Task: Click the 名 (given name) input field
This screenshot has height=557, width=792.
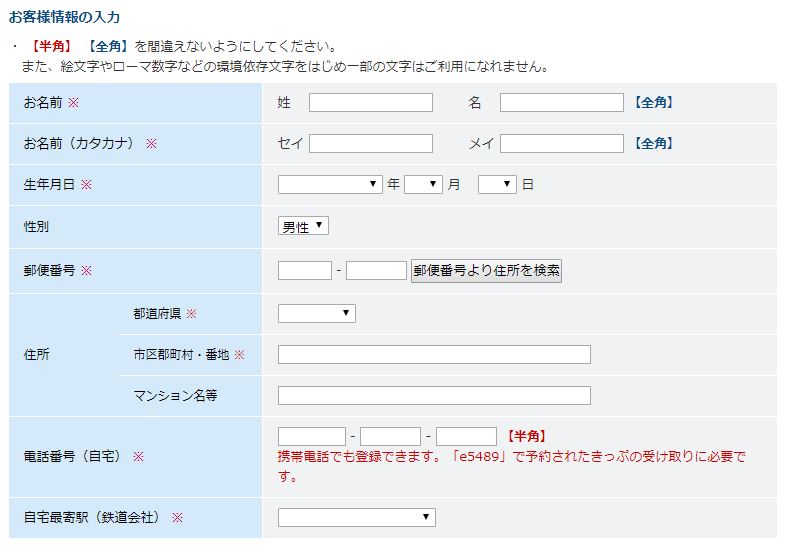Action: [x=561, y=102]
